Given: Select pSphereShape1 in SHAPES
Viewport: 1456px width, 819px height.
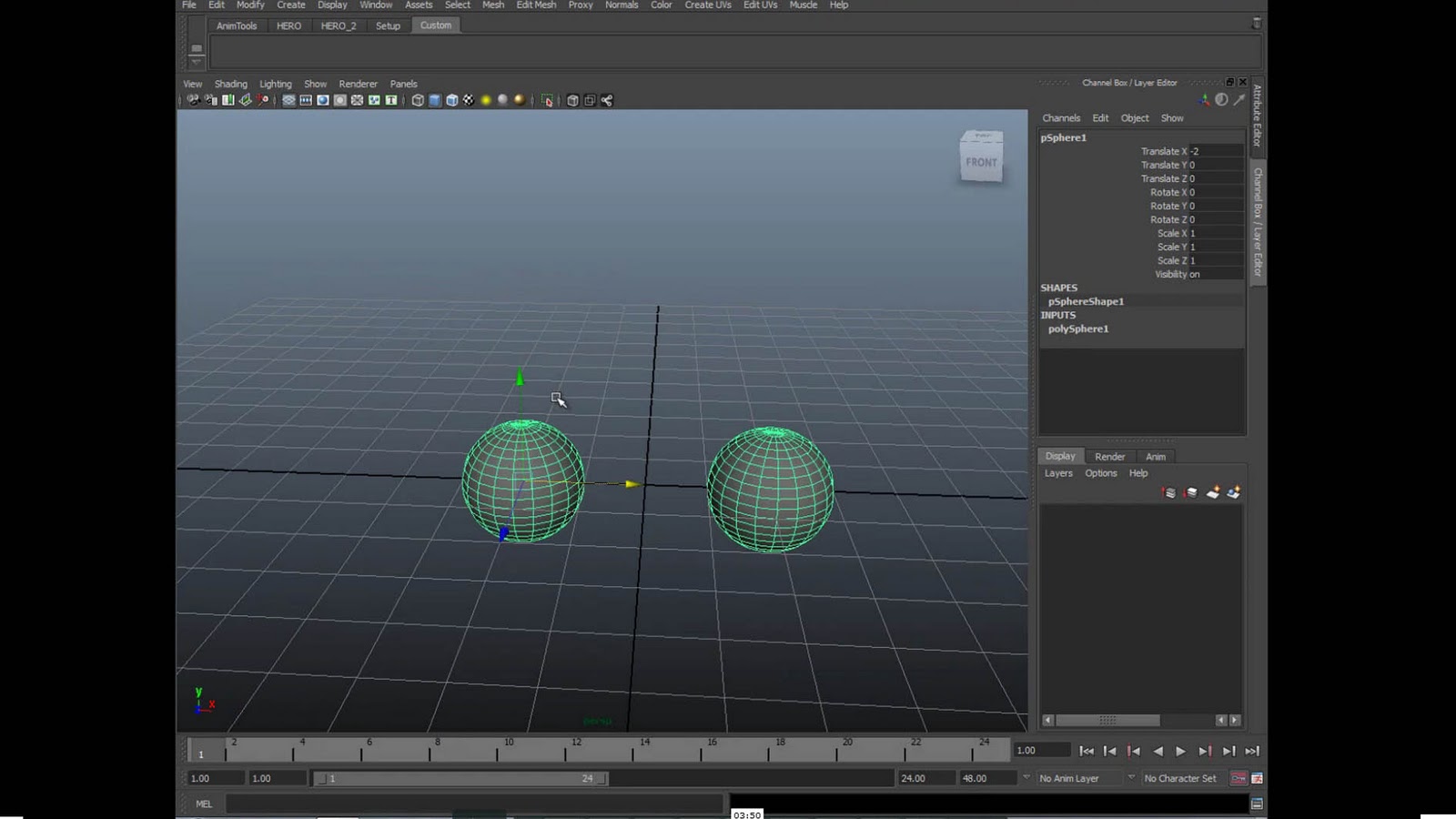Looking at the screenshot, I should click(1086, 301).
